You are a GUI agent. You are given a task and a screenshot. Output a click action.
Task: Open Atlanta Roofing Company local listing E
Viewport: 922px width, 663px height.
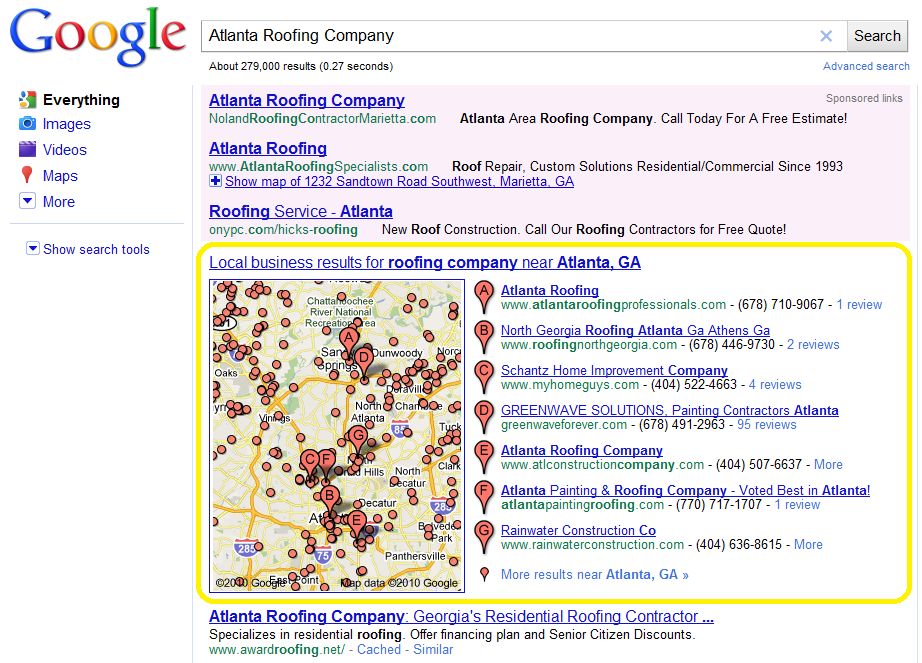(x=582, y=450)
